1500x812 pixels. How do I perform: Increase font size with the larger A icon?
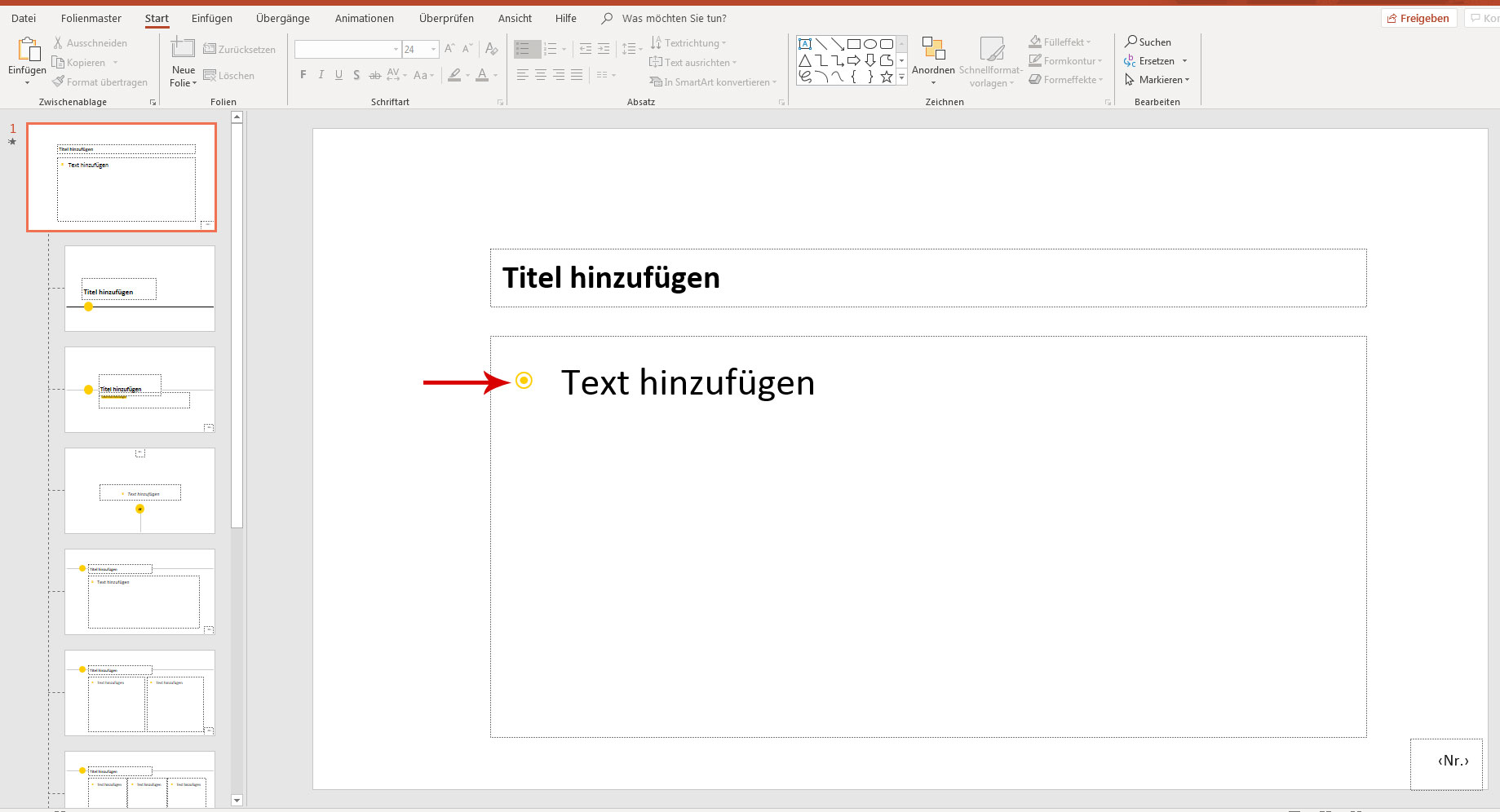pyautogui.click(x=449, y=49)
